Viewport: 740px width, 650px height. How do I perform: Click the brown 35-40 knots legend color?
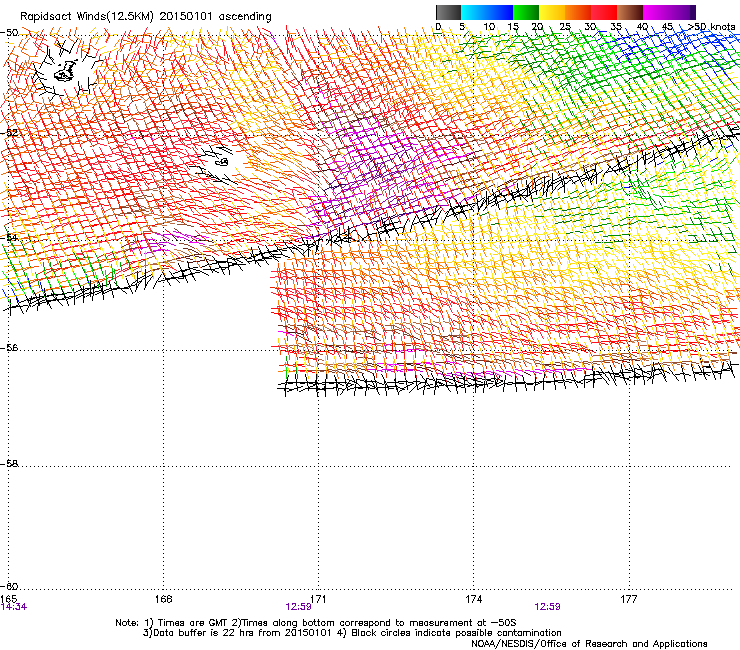[630, 12]
